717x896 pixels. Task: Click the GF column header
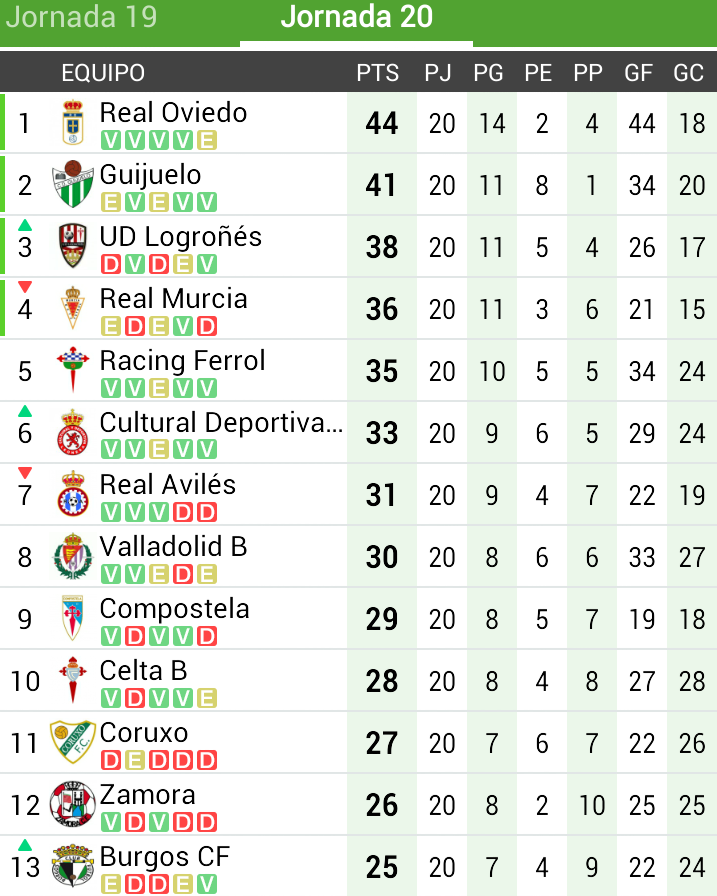639,73
